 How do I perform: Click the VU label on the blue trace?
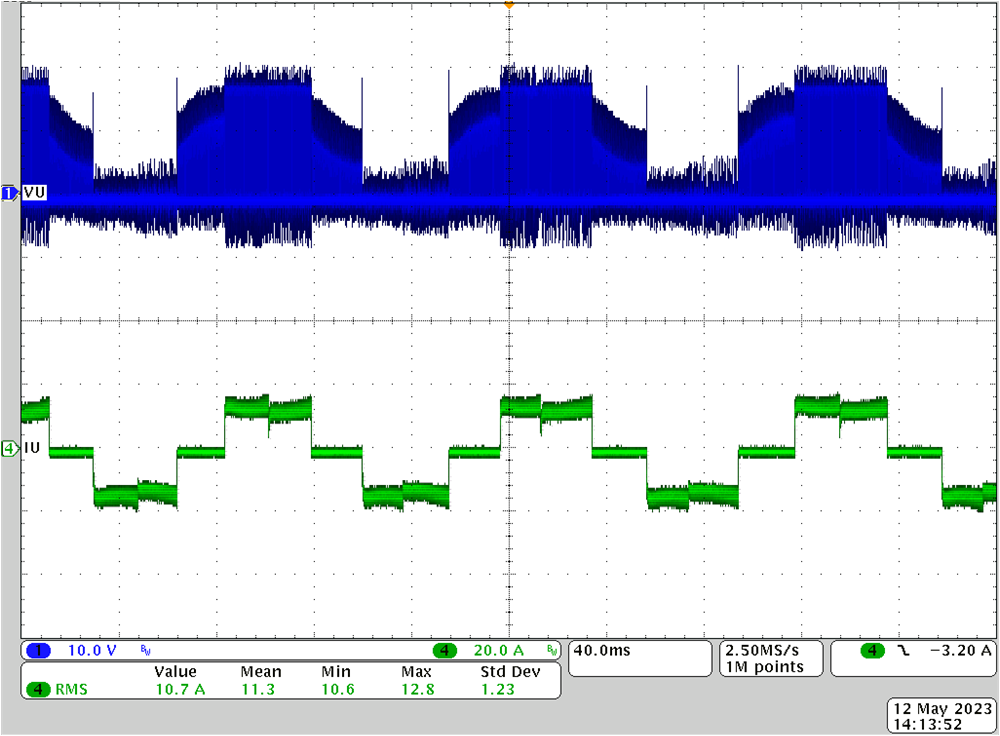tap(35, 192)
